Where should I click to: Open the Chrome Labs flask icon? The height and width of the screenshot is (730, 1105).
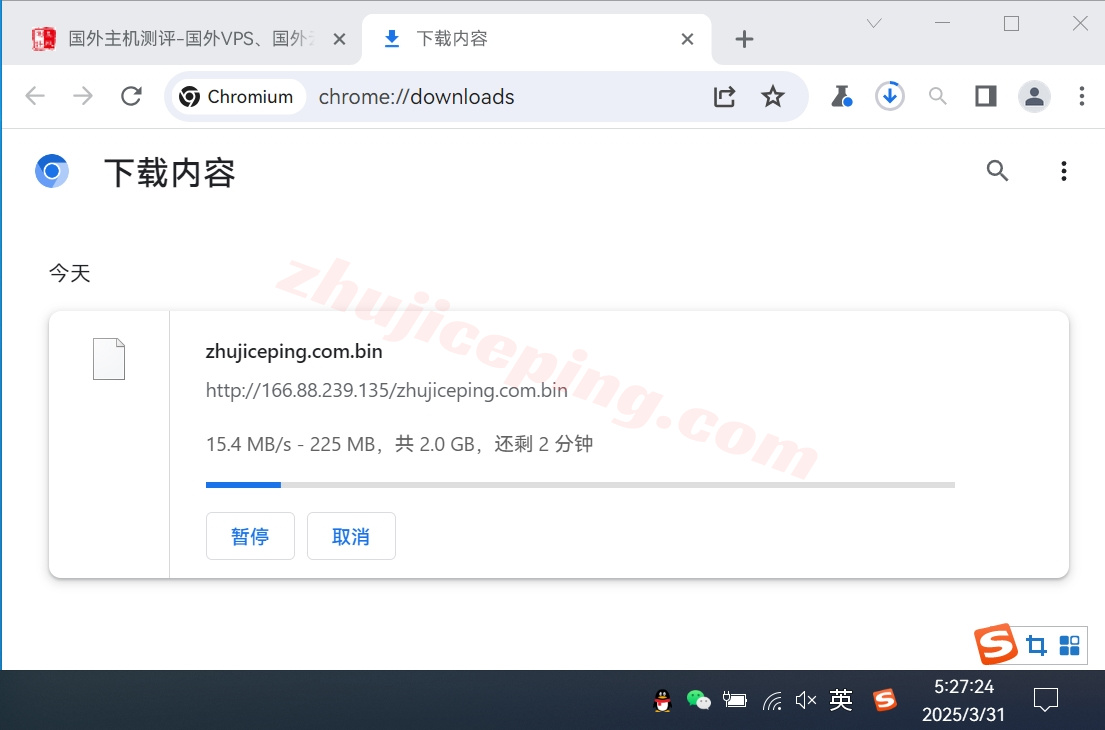tap(841, 97)
